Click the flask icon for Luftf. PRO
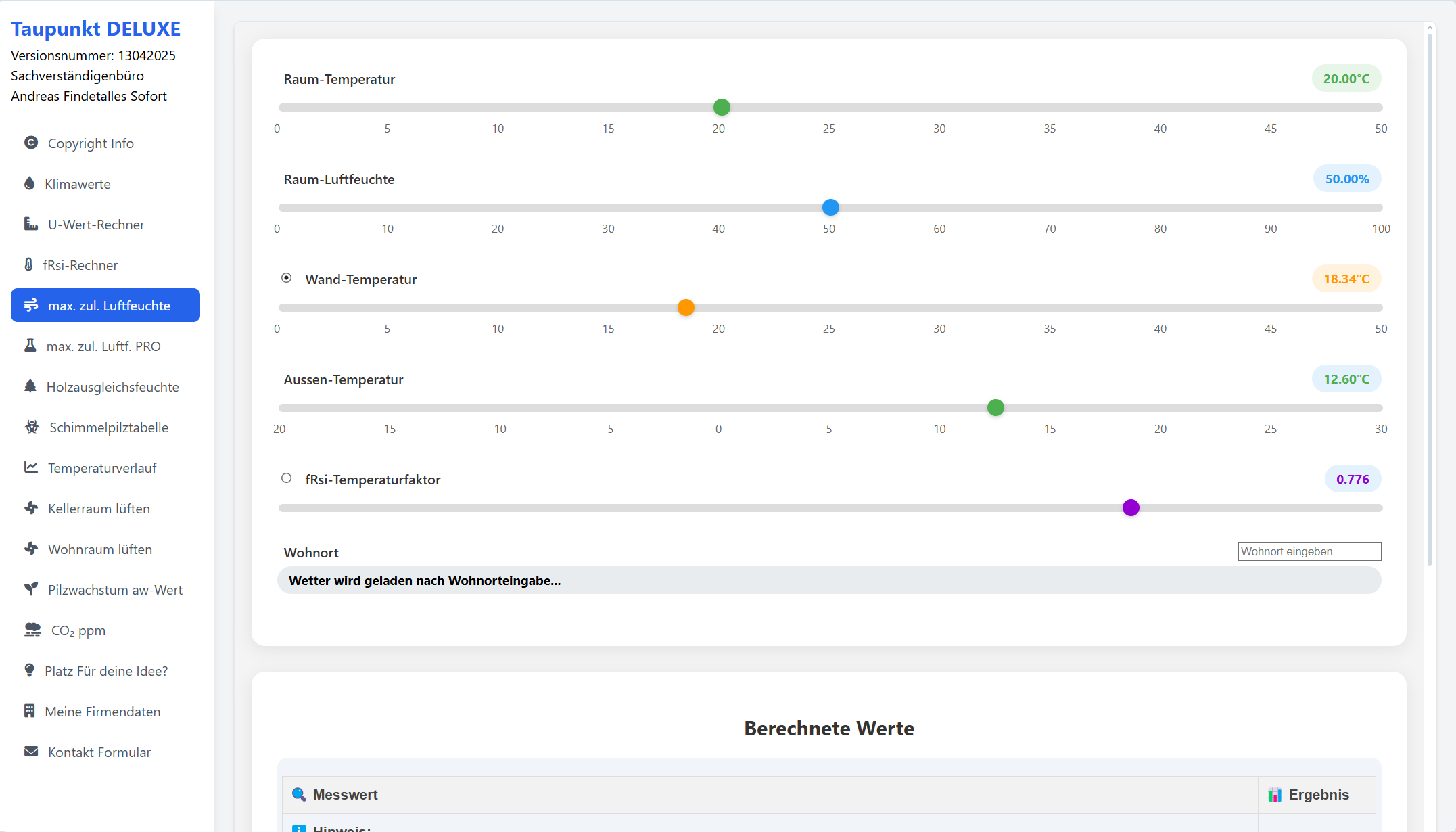Image resolution: width=1456 pixels, height=832 pixels. 30,346
